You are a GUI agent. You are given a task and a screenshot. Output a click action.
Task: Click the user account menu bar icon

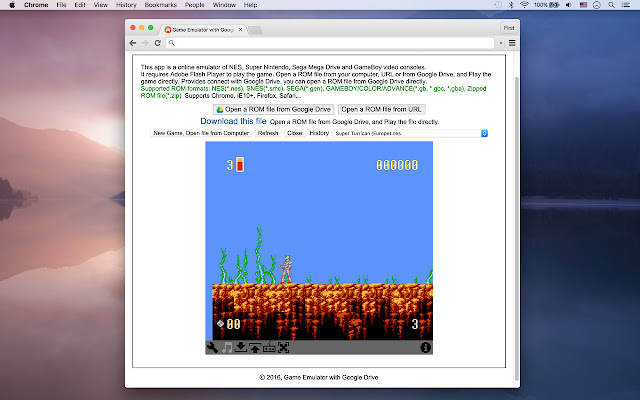pyautogui.click(x=597, y=5)
